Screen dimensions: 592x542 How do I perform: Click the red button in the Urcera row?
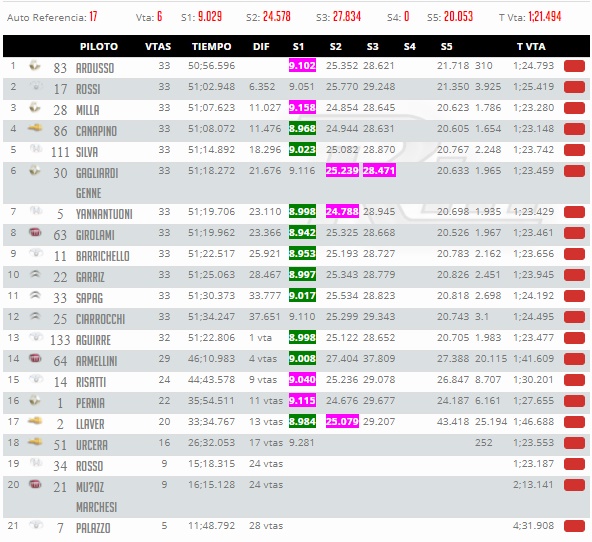[574, 443]
